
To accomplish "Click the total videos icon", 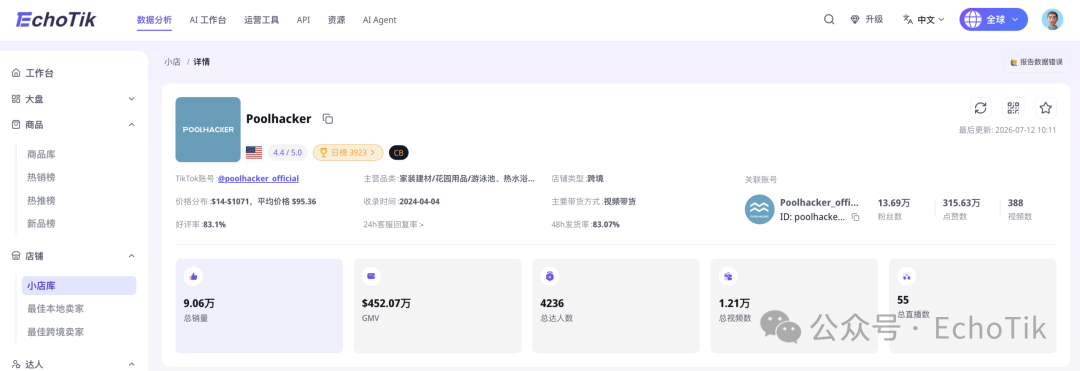I will point(728,277).
